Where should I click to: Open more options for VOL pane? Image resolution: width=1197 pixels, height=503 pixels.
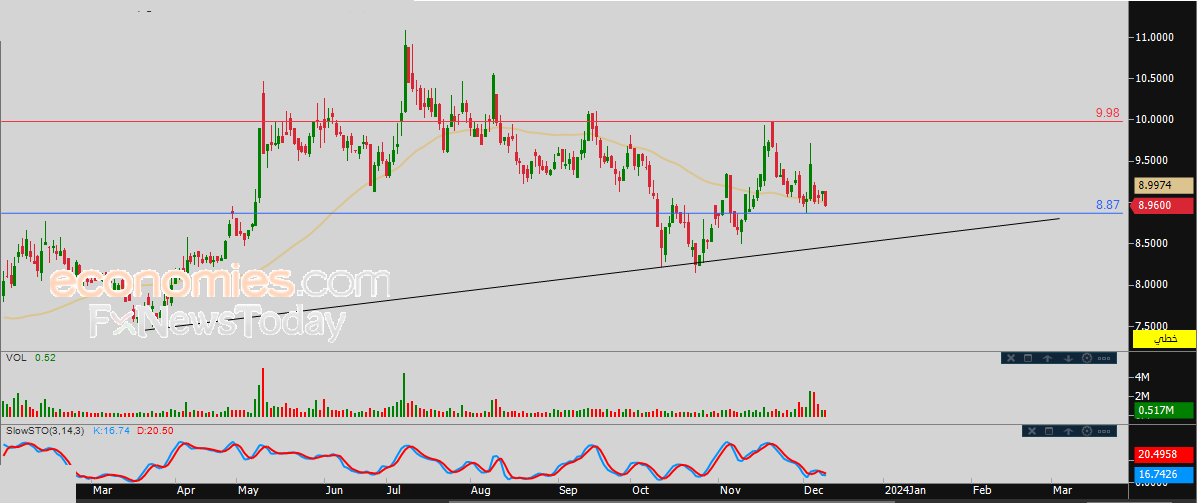(1104, 358)
